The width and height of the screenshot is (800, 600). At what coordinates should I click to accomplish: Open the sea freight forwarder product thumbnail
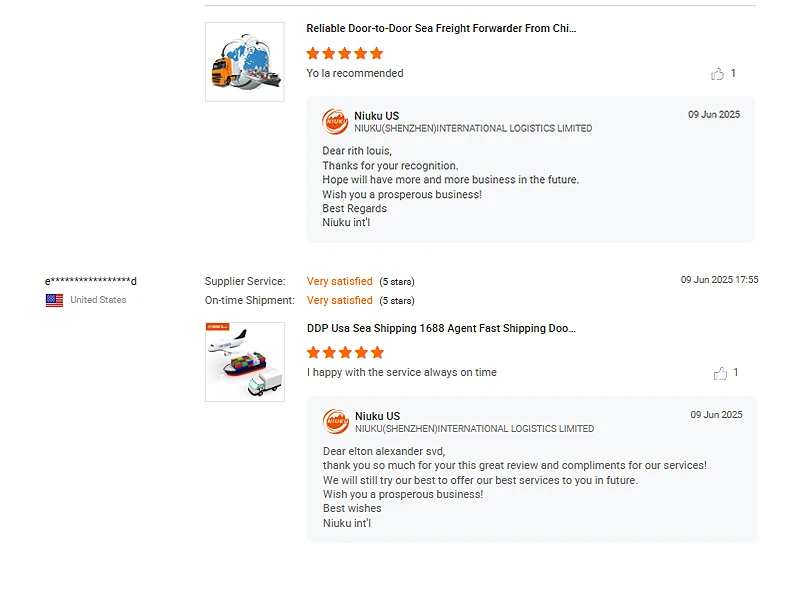245,62
